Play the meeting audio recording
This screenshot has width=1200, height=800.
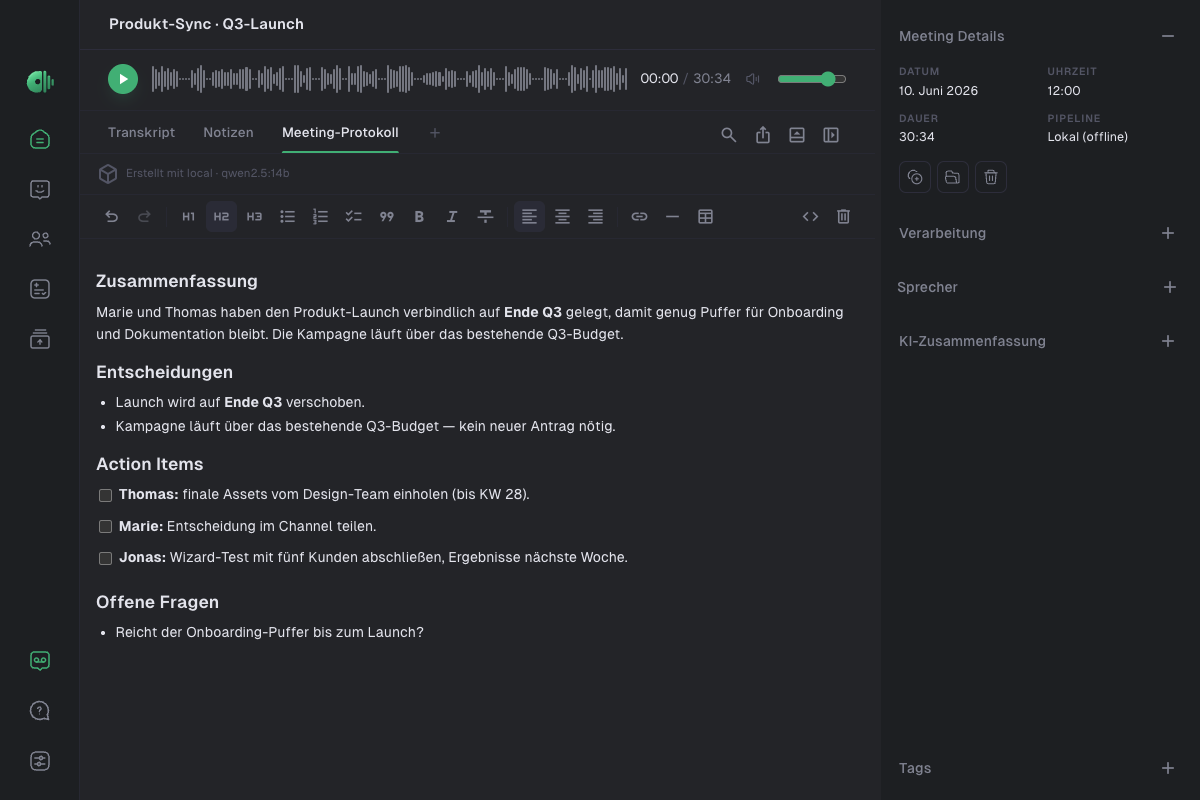123,79
